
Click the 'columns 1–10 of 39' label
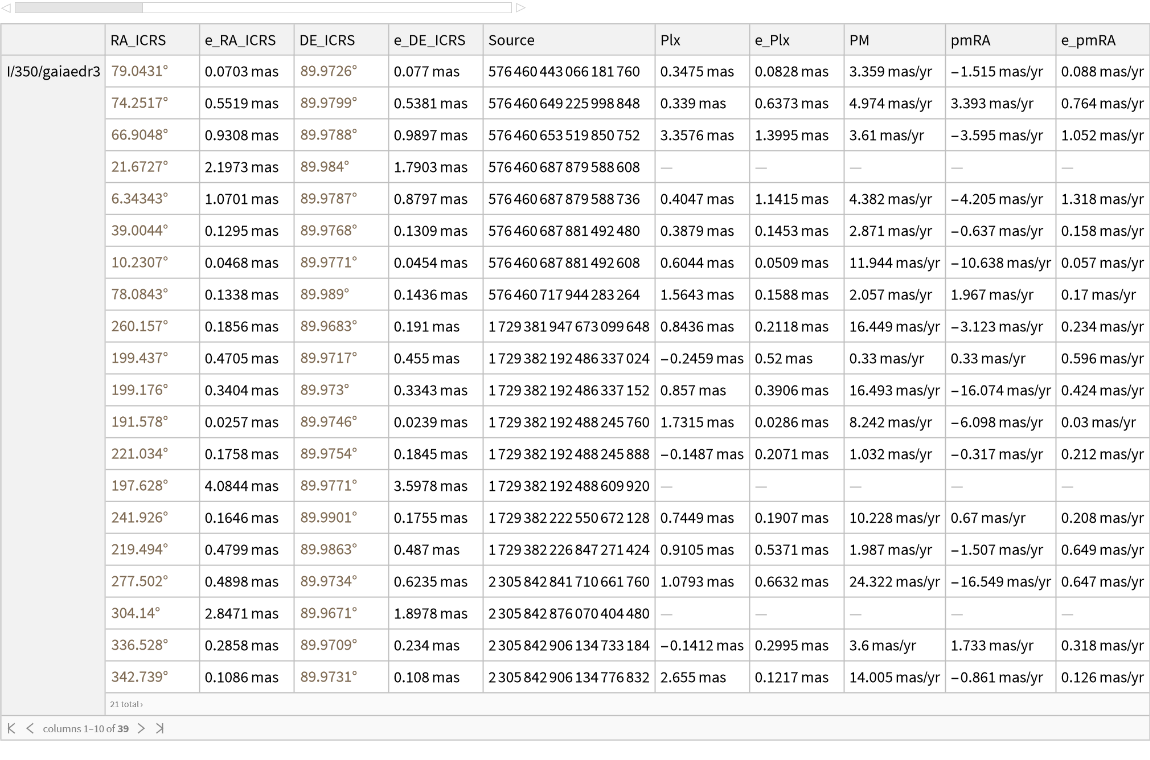85,728
